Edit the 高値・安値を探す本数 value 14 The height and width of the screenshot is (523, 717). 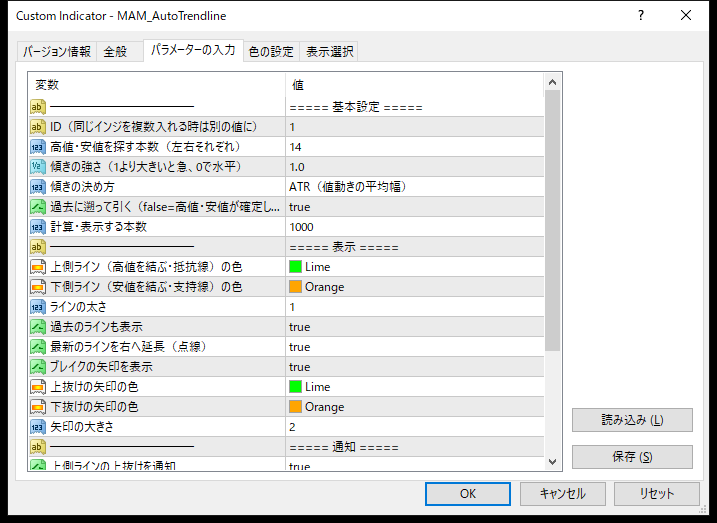415,147
